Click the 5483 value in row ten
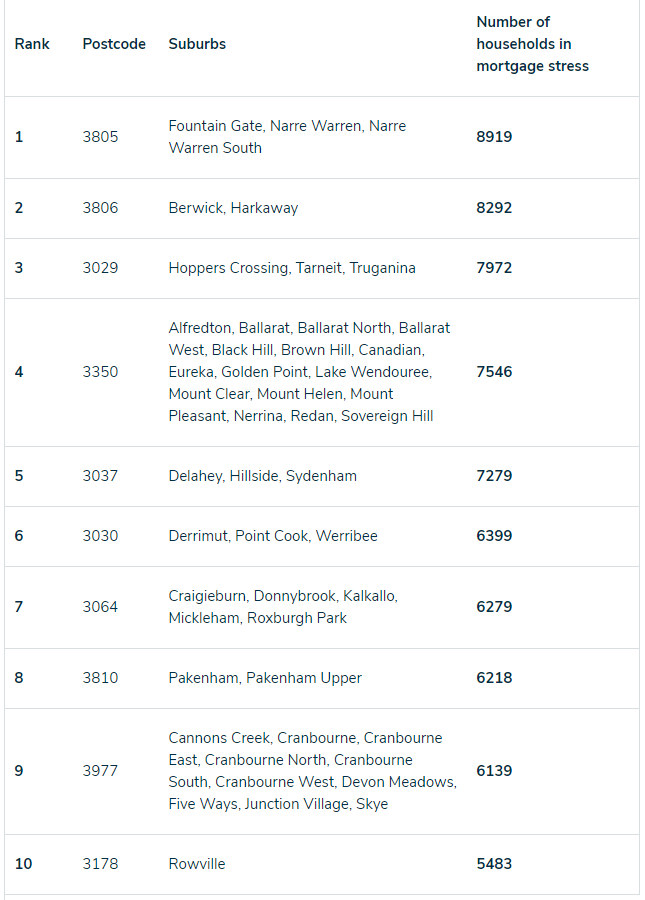 click(x=494, y=864)
